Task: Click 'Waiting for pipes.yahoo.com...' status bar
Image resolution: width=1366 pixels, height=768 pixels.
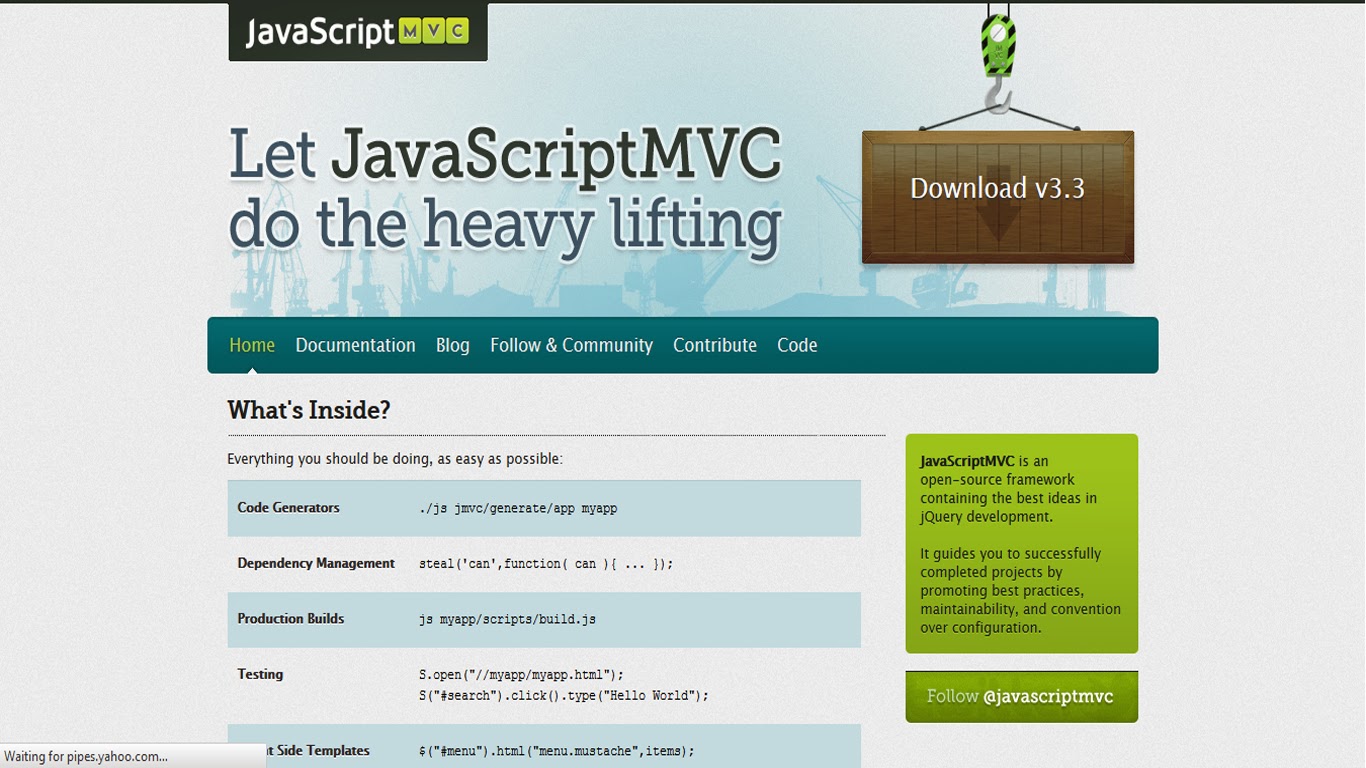Action: pyautogui.click(x=133, y=756)
